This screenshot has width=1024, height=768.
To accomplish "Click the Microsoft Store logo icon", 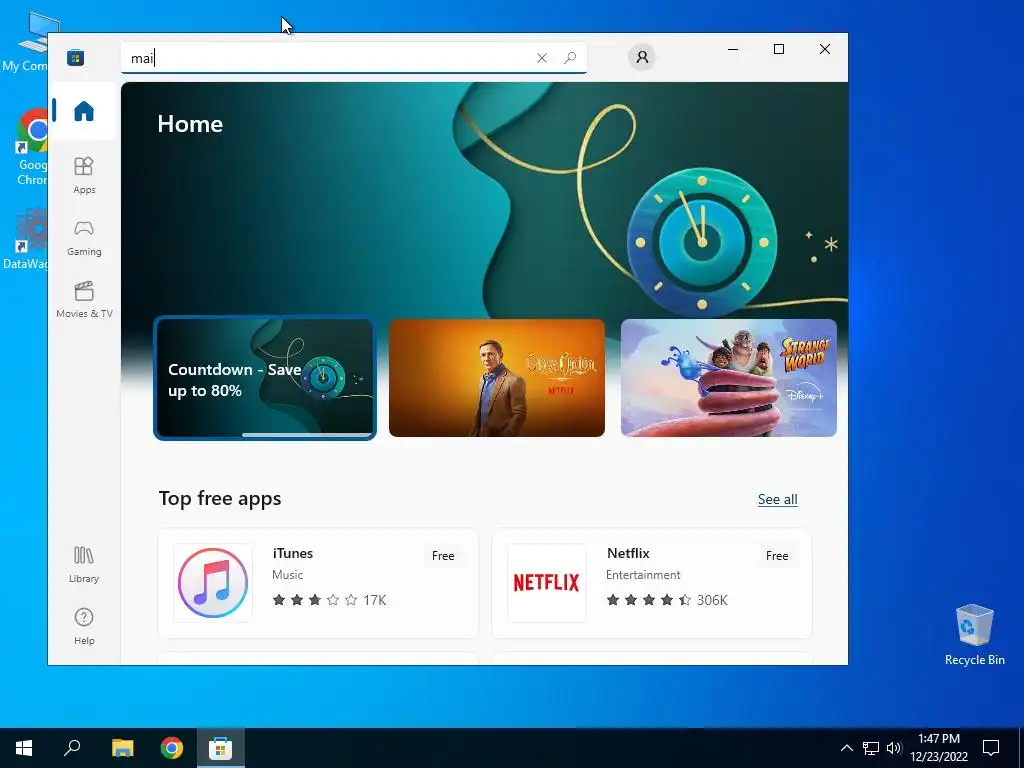I will coord(76,57).
